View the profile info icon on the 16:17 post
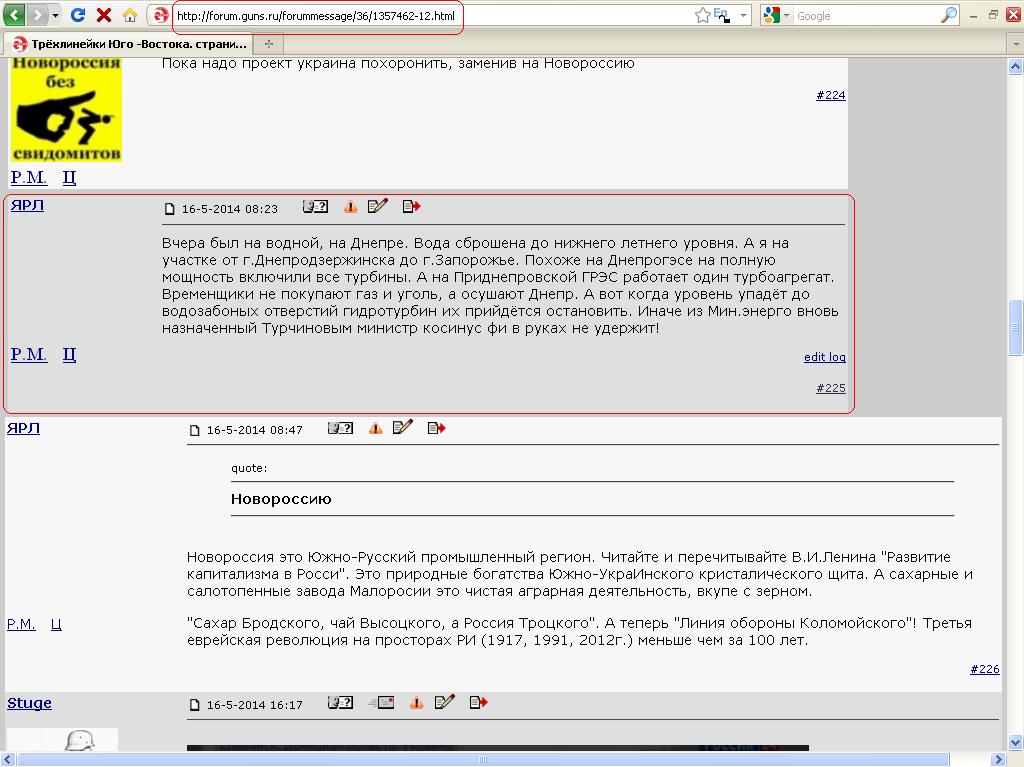The height and width of the screenshot is (767, 1024). click(x=340, y=703)
